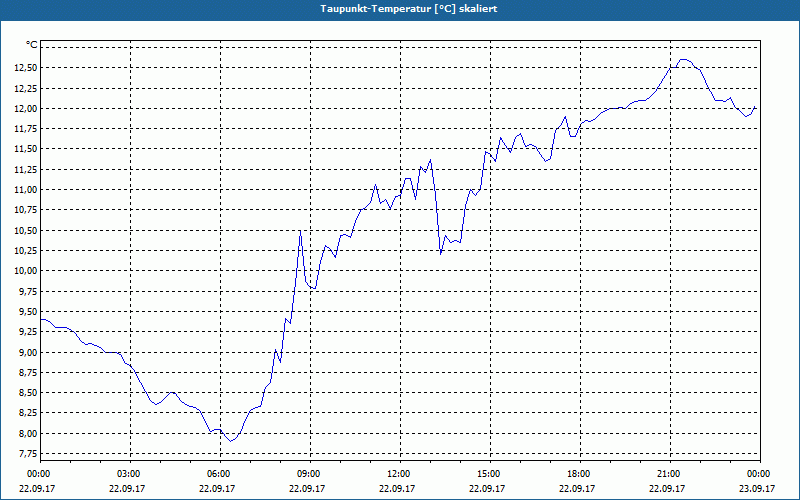Select the '9,00' y-axis label

click(28, 353)
